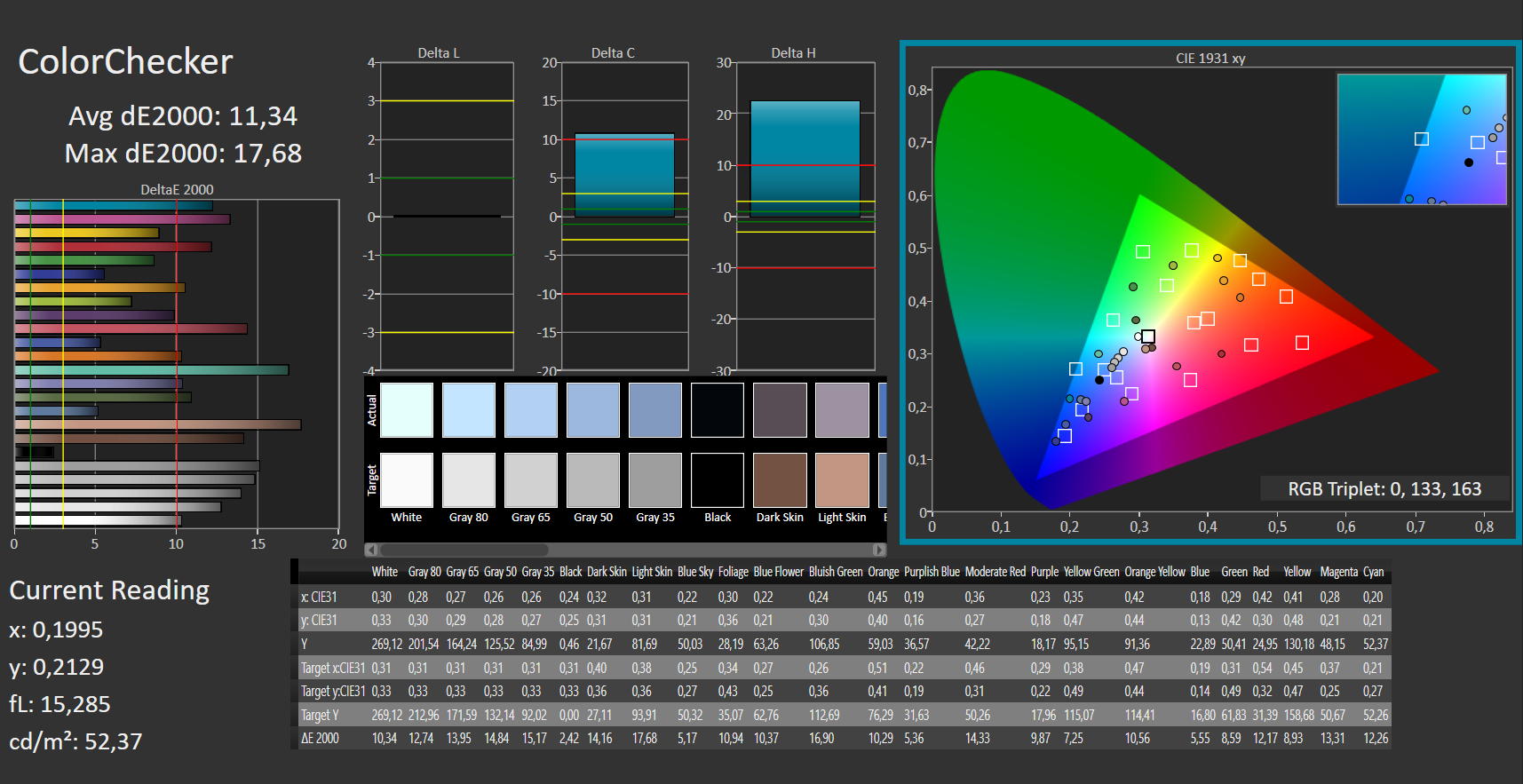Select the Actual Gray 80 swatch
Screen dimensions: 1523x784
point(469,410)
